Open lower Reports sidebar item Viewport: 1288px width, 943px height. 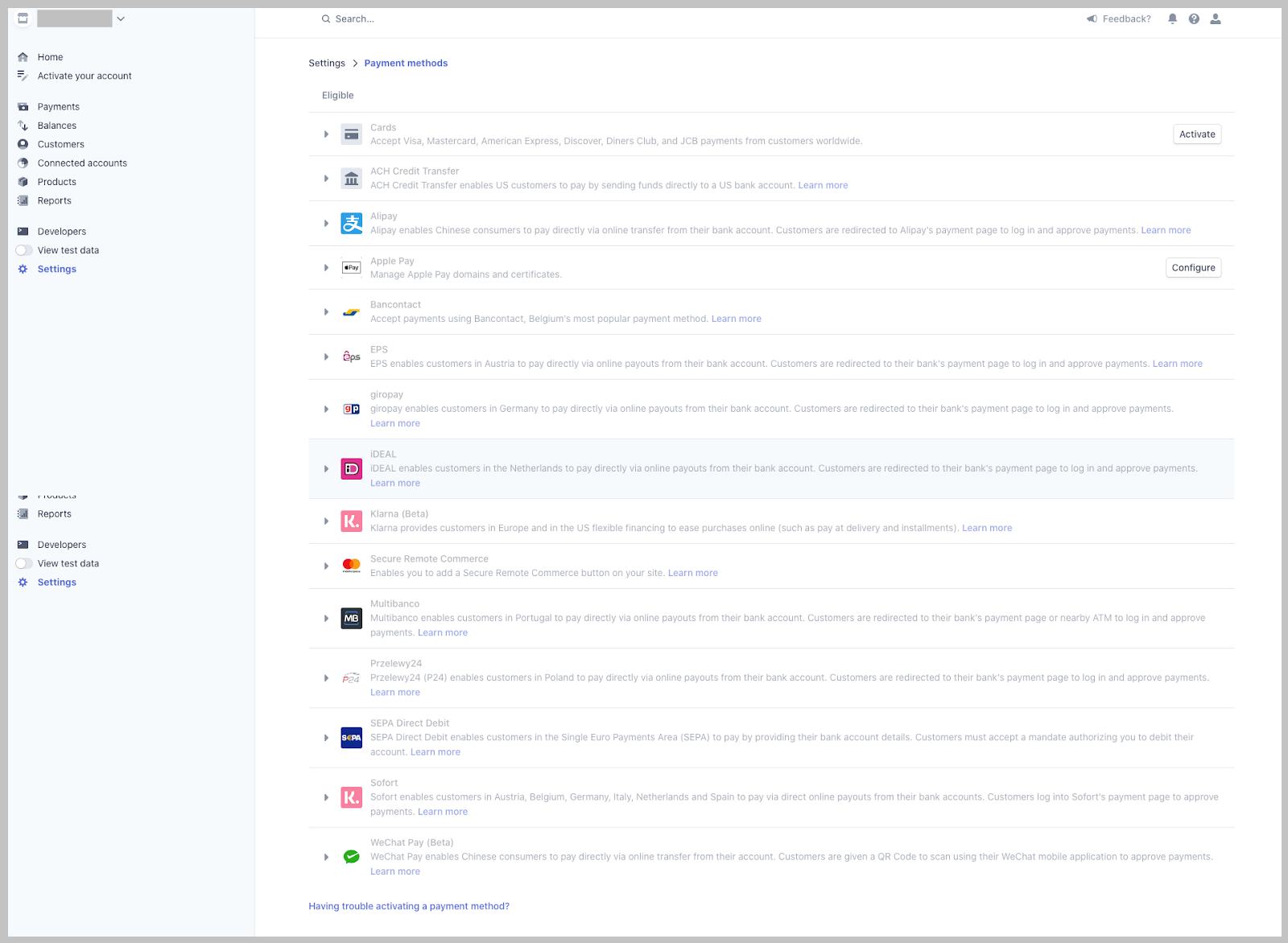pyautogui.click(x=55, y=514)
